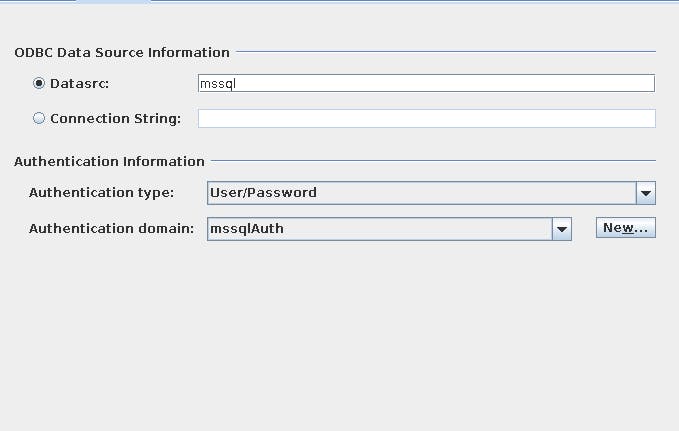
Task: Click the Connection String label text
Action: click(115, 118)
